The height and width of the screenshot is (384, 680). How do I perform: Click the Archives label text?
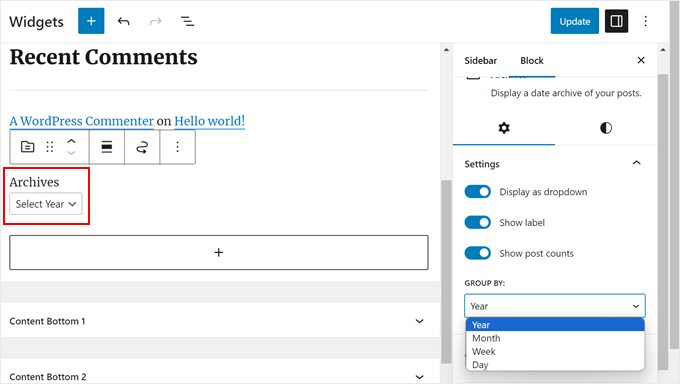34,182
